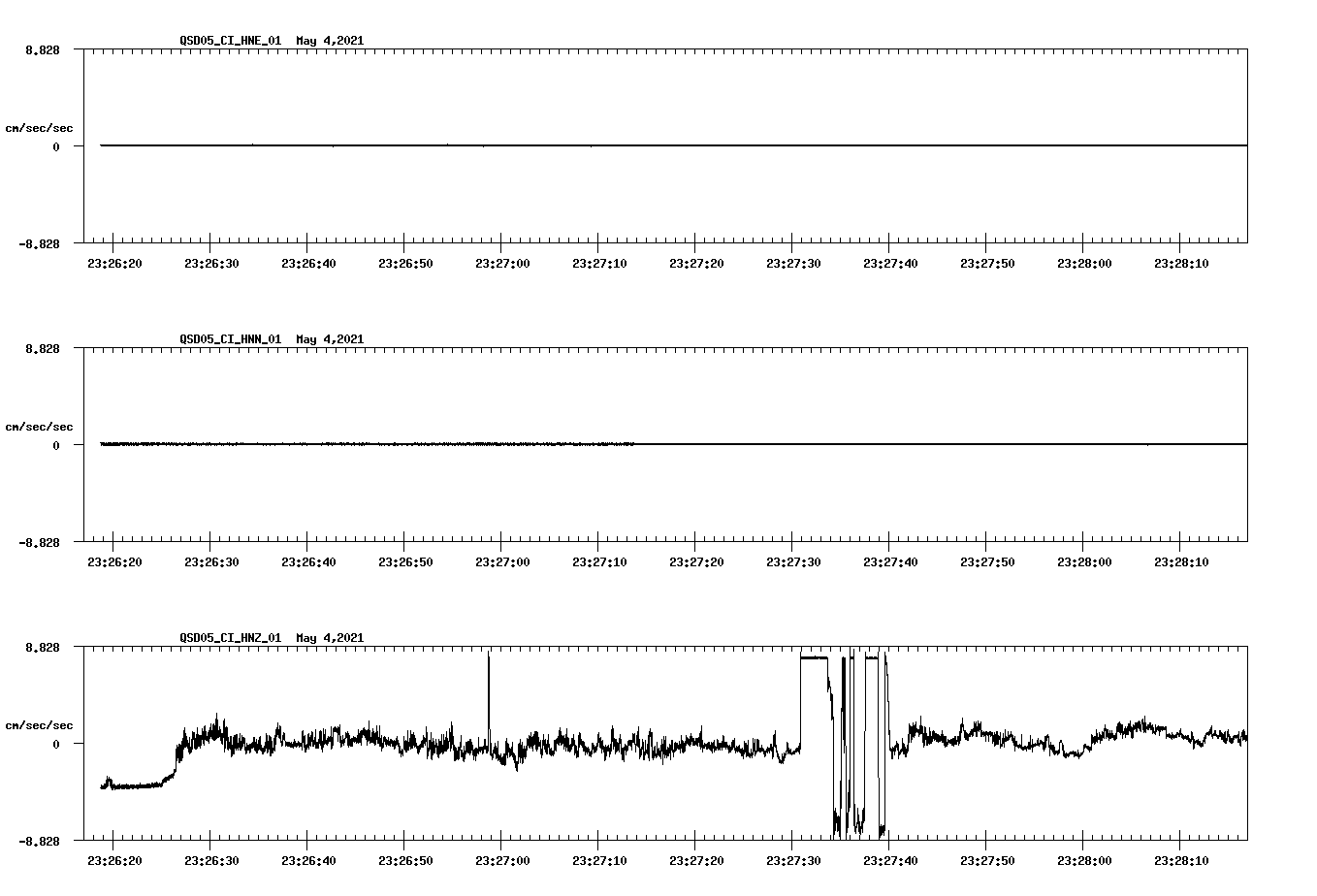
Task: Click the 23:27:30 time tick on HNZ axis
Action: tap(795, 858)
